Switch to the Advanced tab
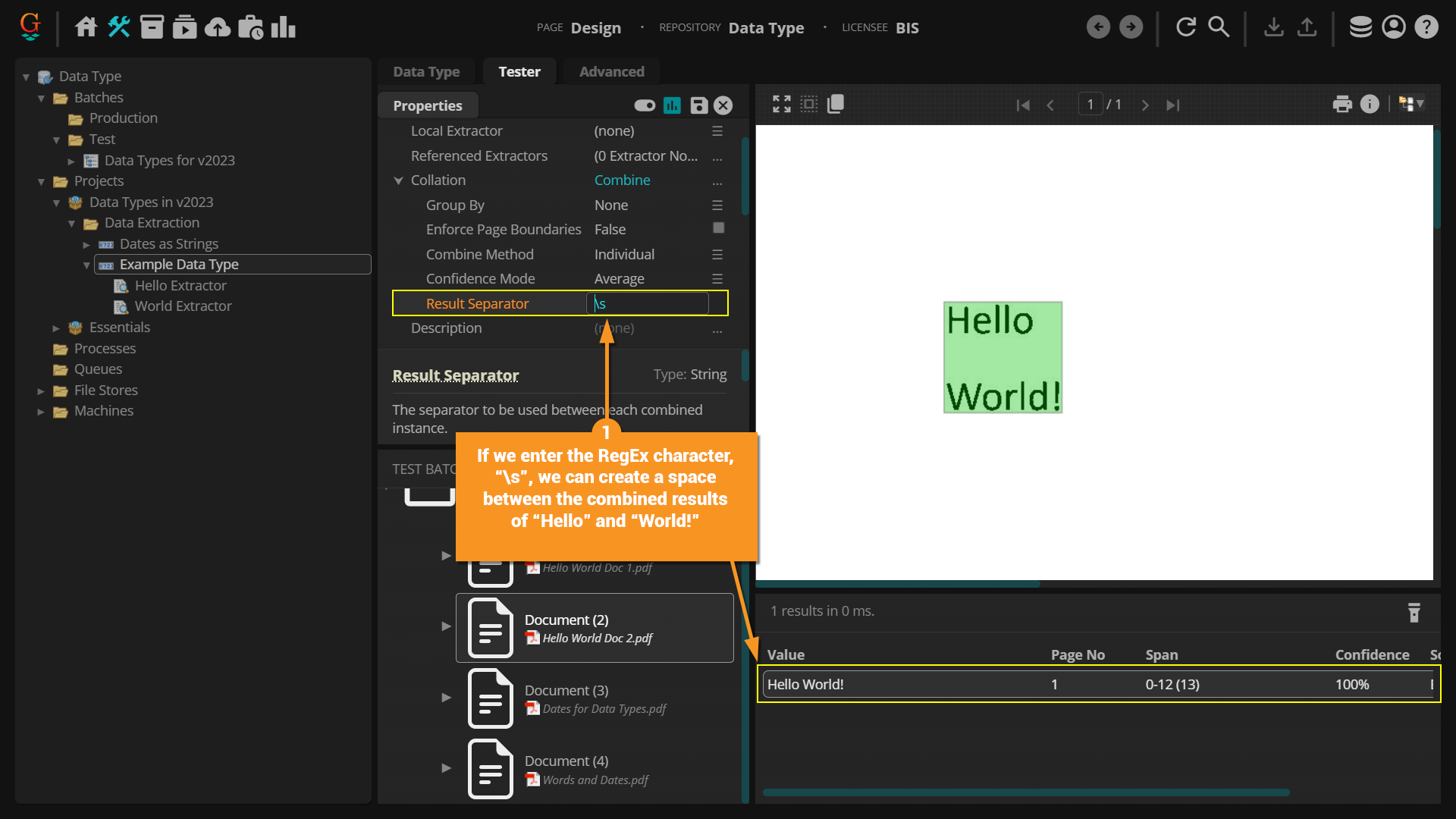The height and width of the screenshot is (819, 1456). click(x=611, y=72)
